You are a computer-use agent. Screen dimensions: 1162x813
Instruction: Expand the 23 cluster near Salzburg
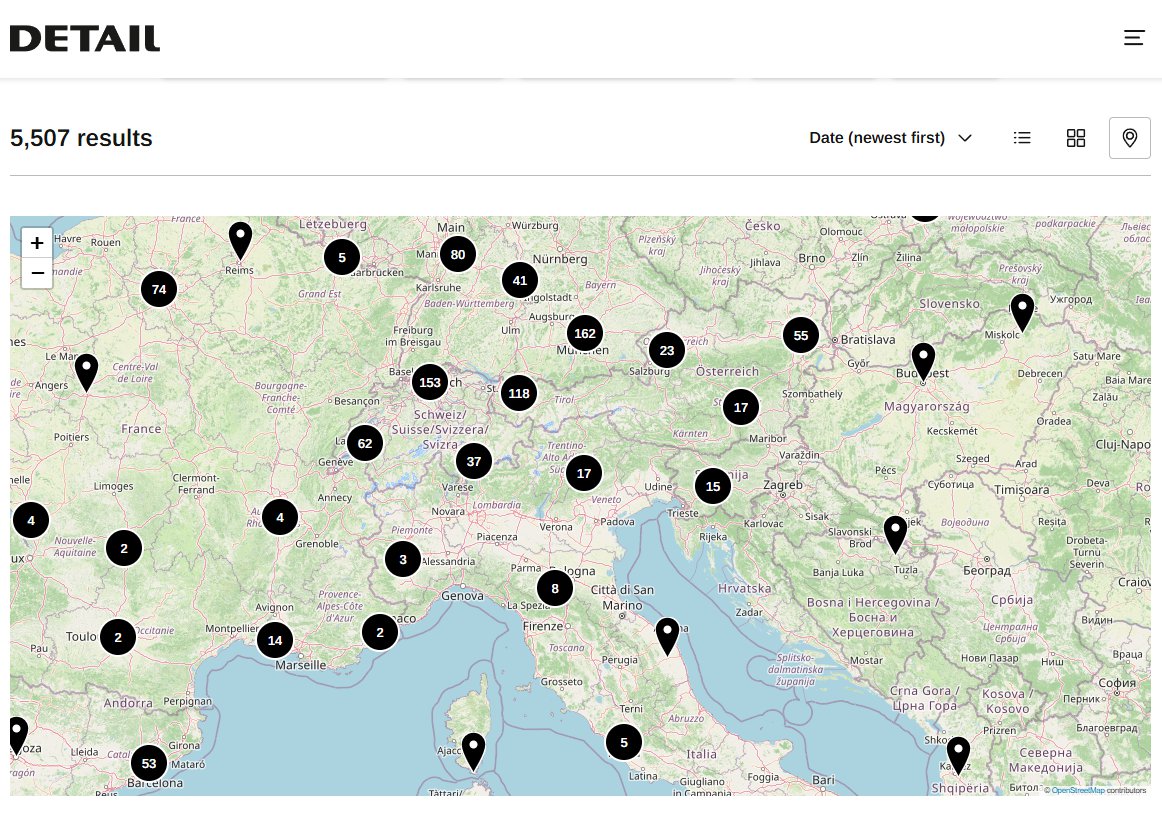tap(667, 351)
